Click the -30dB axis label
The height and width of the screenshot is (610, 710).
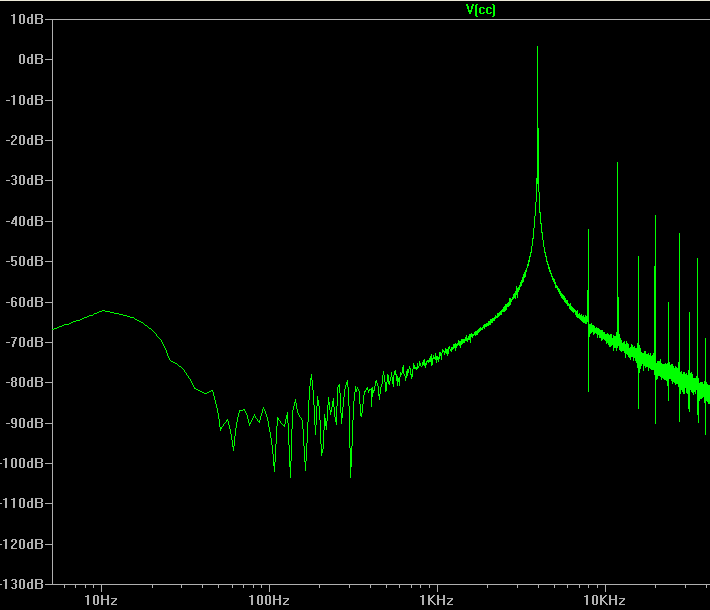pyautogui.click(x=24, y=180)
